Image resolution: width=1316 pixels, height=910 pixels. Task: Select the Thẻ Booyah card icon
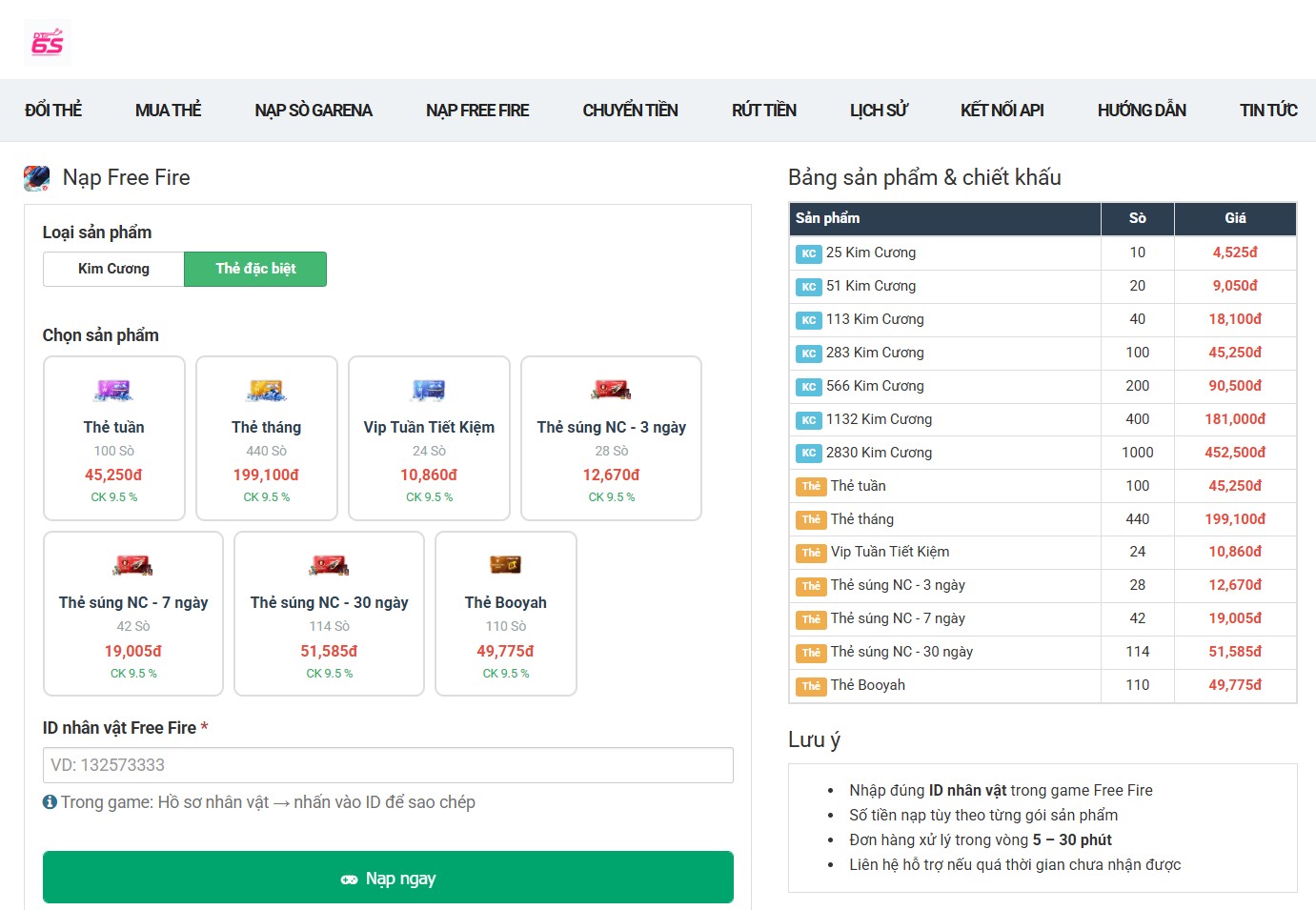click(x=505, y=566)
